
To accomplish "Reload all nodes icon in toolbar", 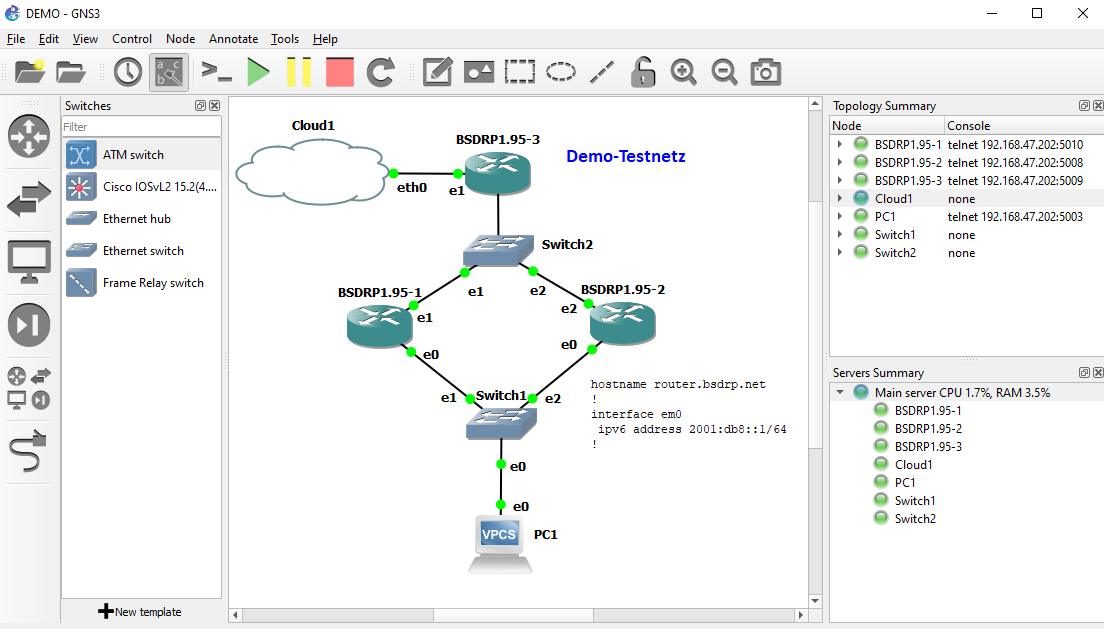I will pos(380,72).
